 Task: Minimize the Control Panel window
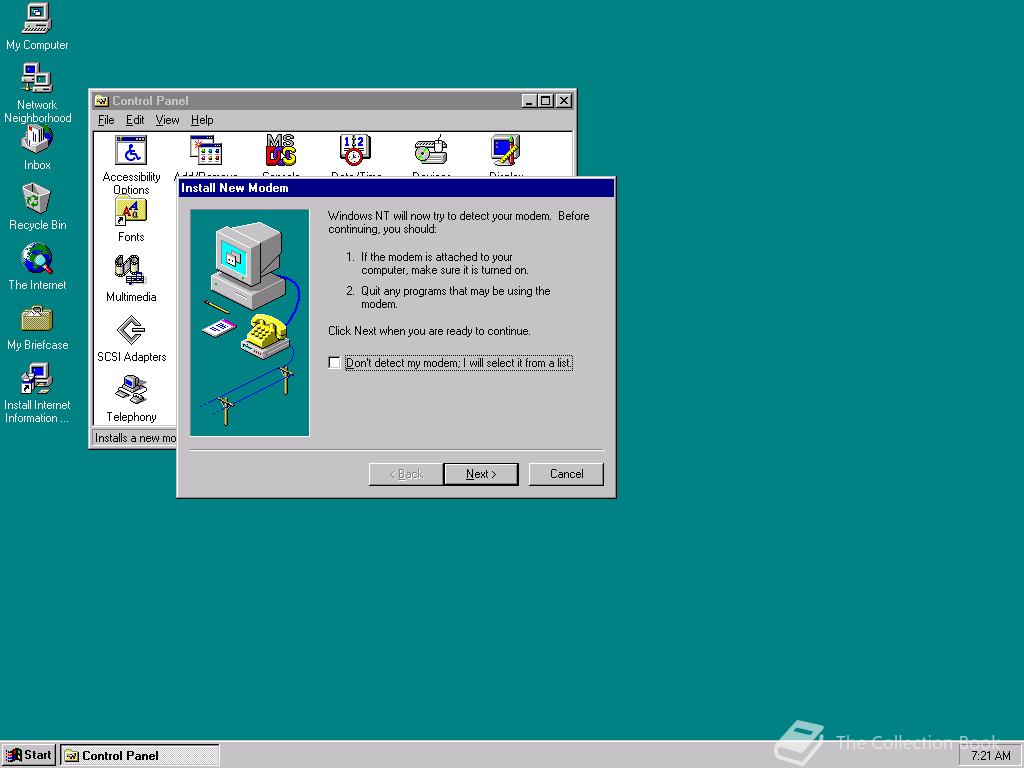coord(530,101)
